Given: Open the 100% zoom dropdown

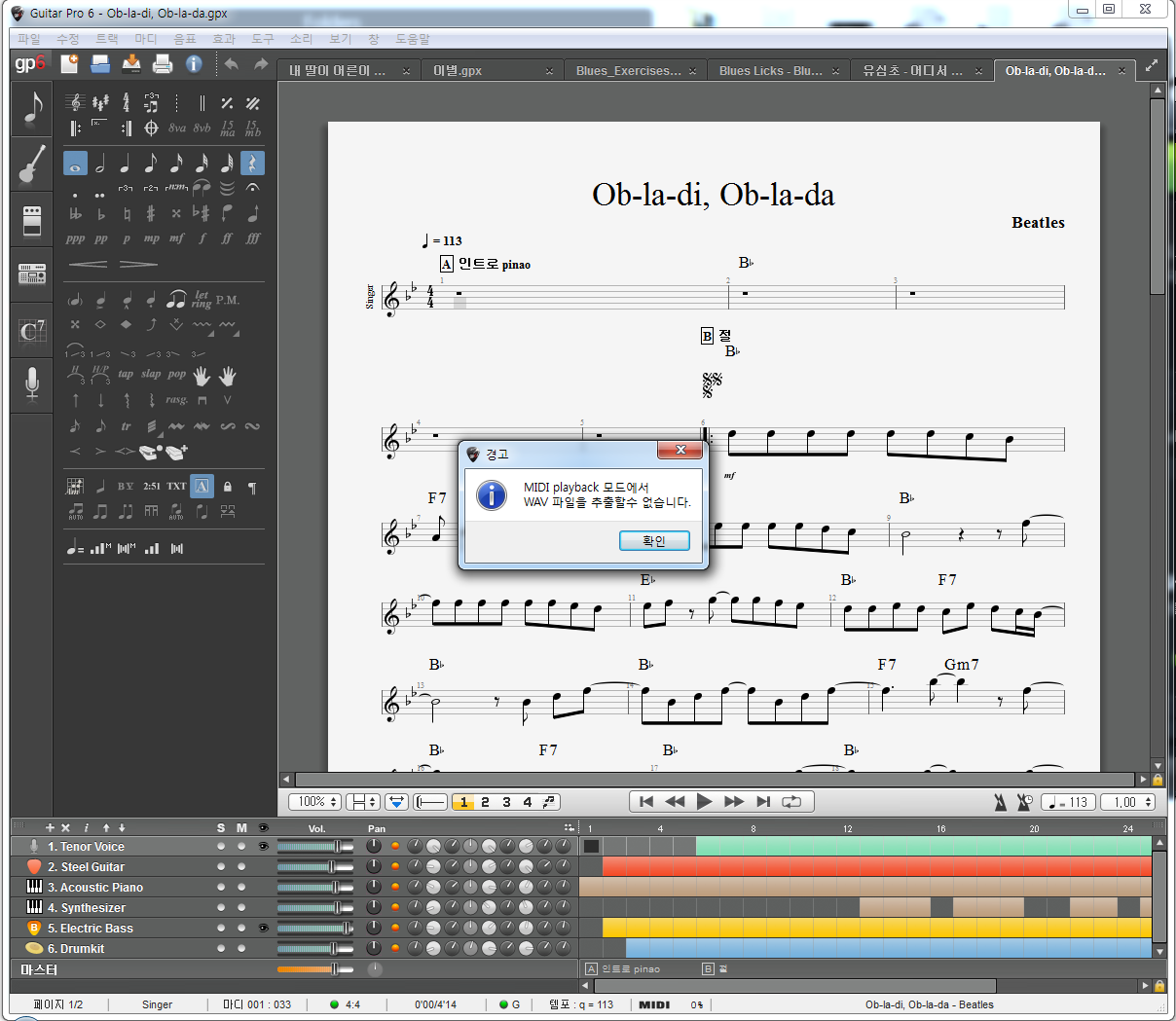Looking at the screenshot, I should point(315,802).
